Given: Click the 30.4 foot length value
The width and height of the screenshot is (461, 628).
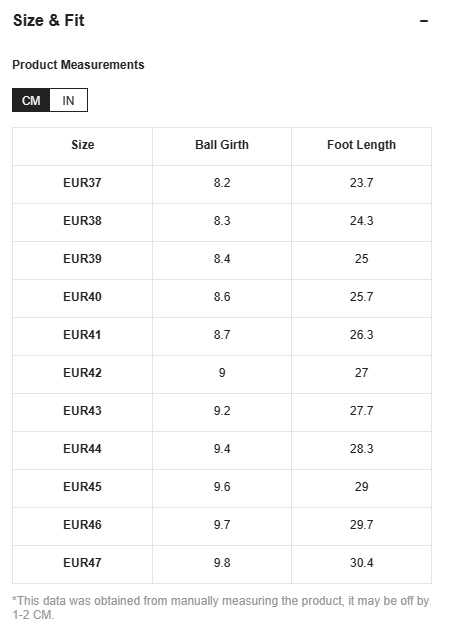Looking at the screenshot, I should pyautogui.click(x=361, y=563).
